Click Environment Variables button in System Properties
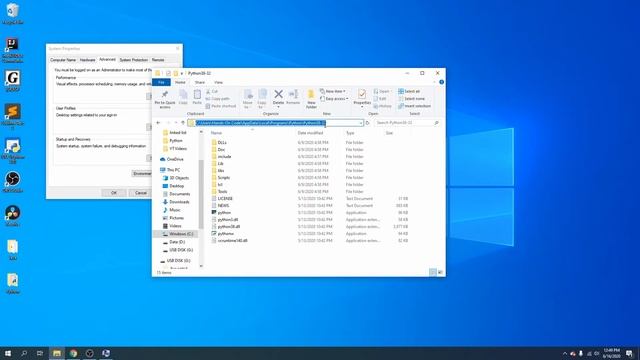Image resolution: width=640 pixels, height=360 pixels. (142, 173)
